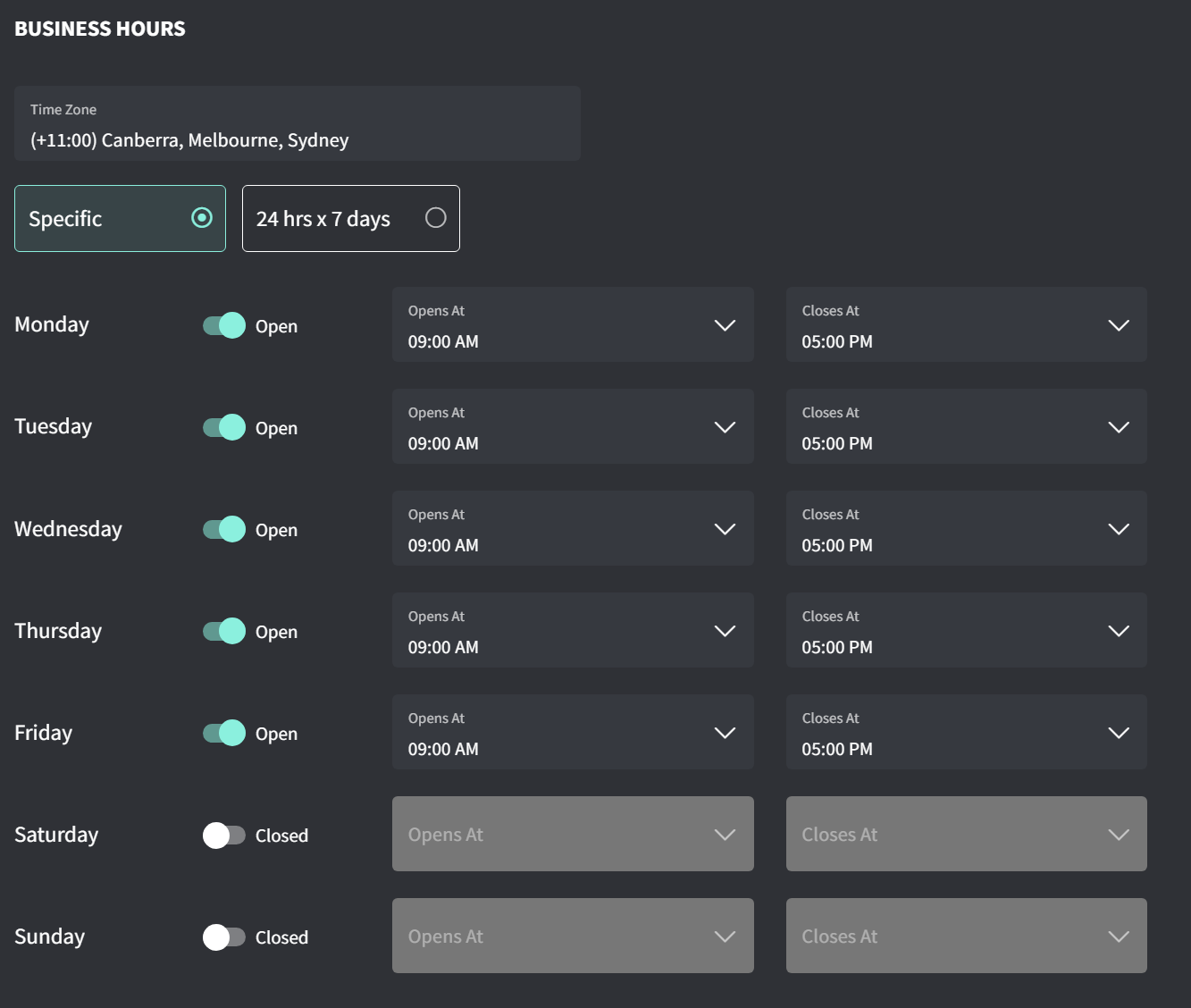Click Friday's Opens At chevron arrow
The height and width of the screenshot is (1008, 1191).
(725, 733)
